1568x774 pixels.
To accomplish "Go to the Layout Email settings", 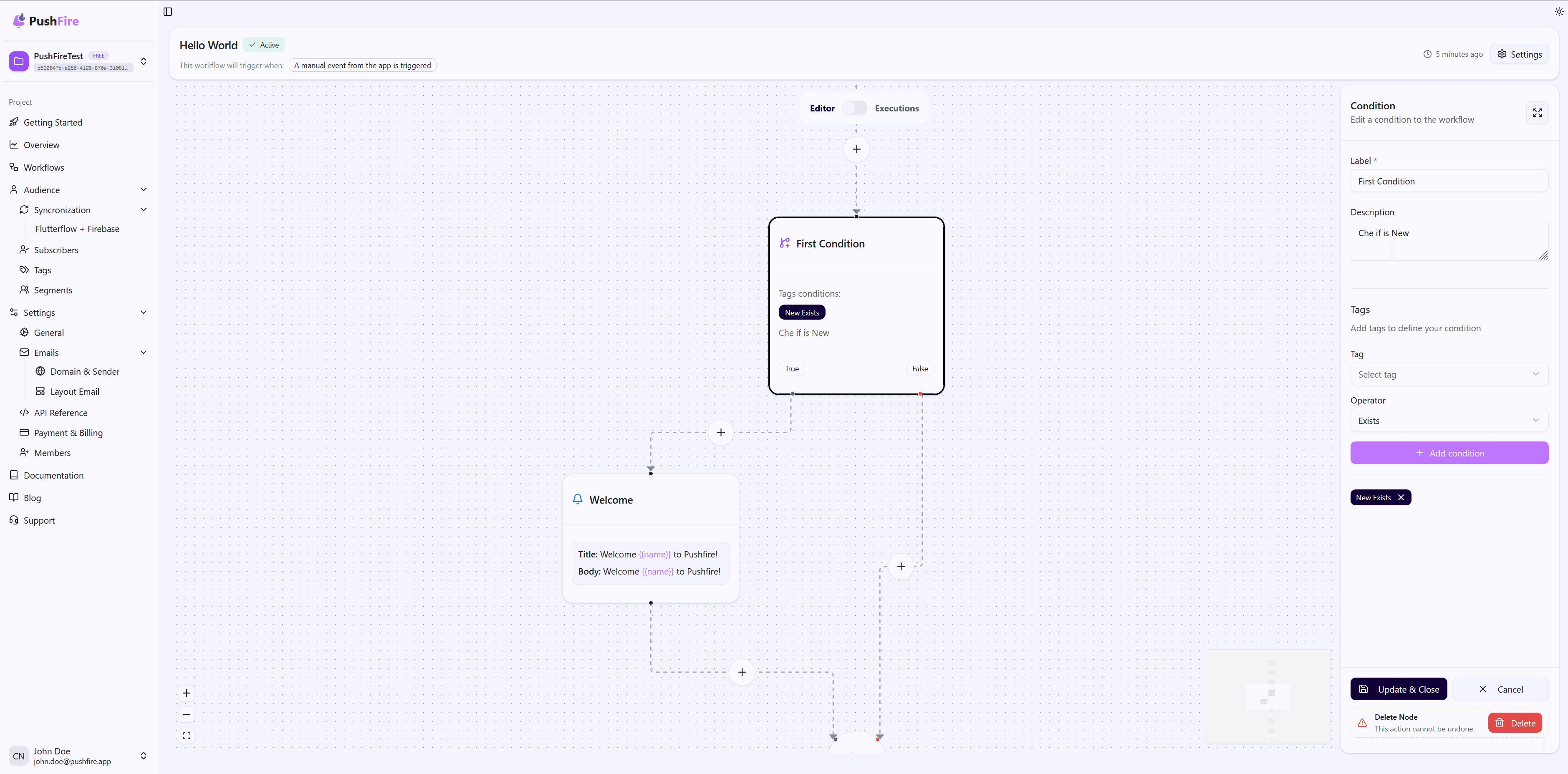I will coord(74,391).
